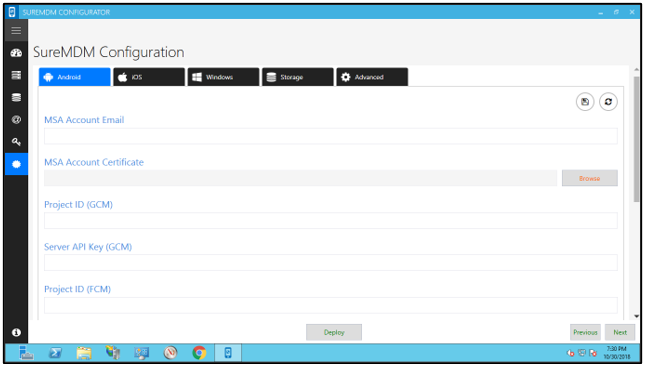Click Browse for MSA Account Certificate
Image resolution: width=645 pixels, height=367 pixels.
(x=589, y=178)
